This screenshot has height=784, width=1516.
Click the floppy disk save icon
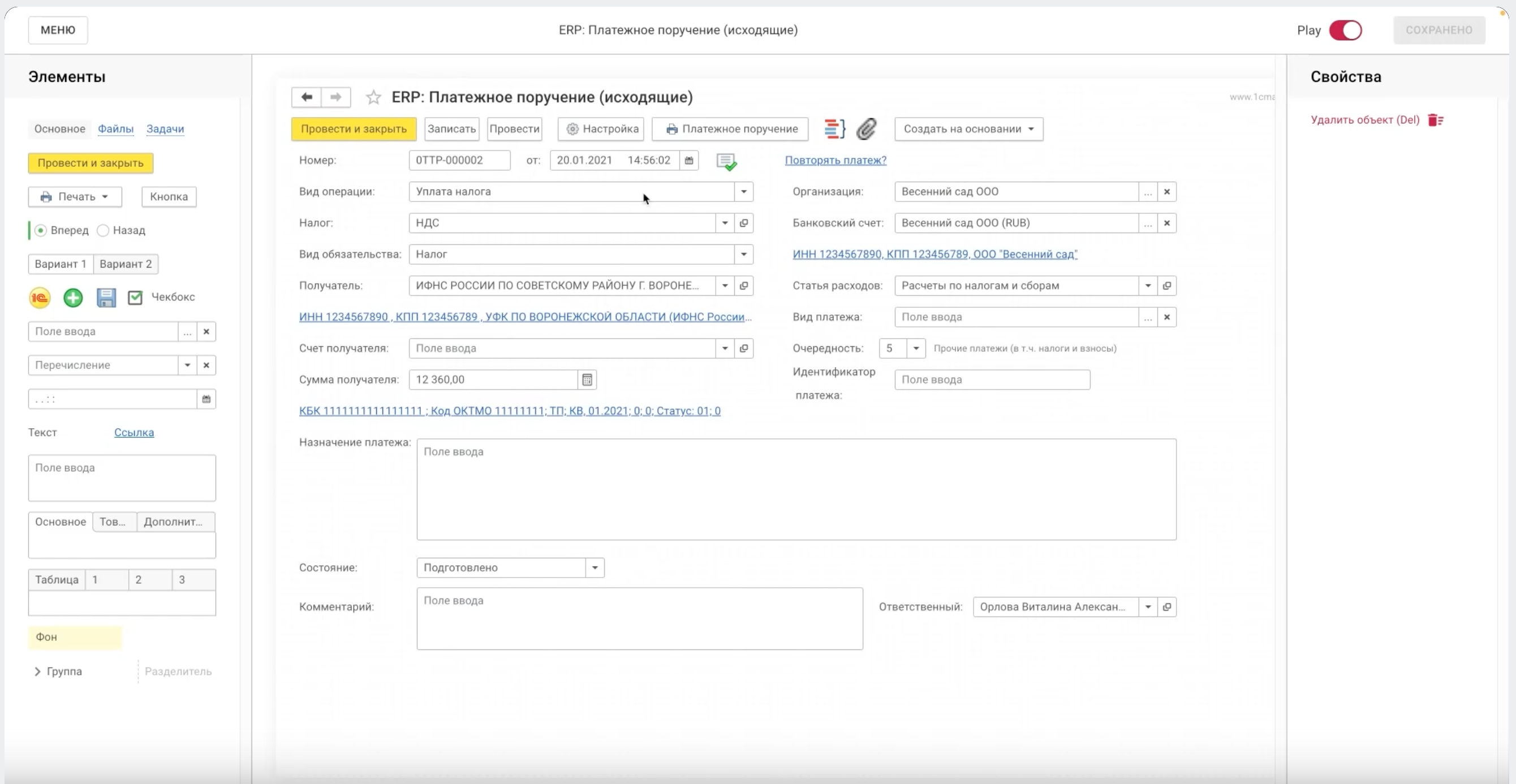(x=106, y=297)
